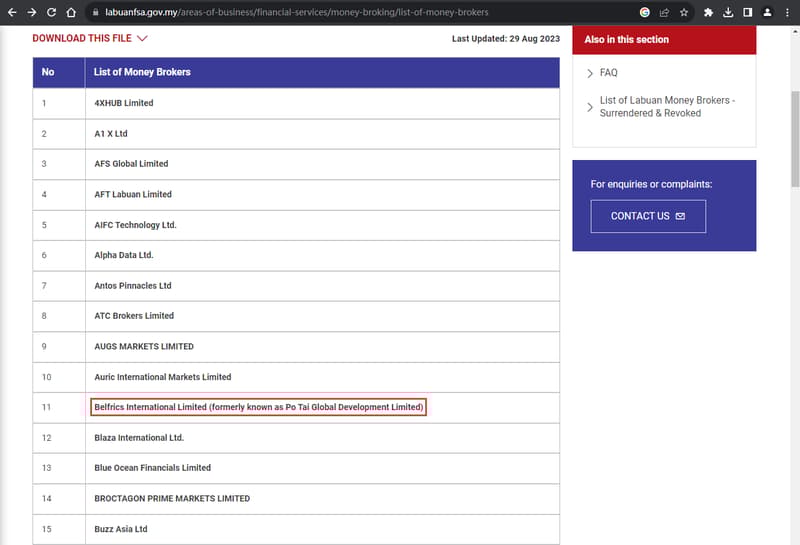
Task: Click the browser back arrow
Action: pos(11,12)
